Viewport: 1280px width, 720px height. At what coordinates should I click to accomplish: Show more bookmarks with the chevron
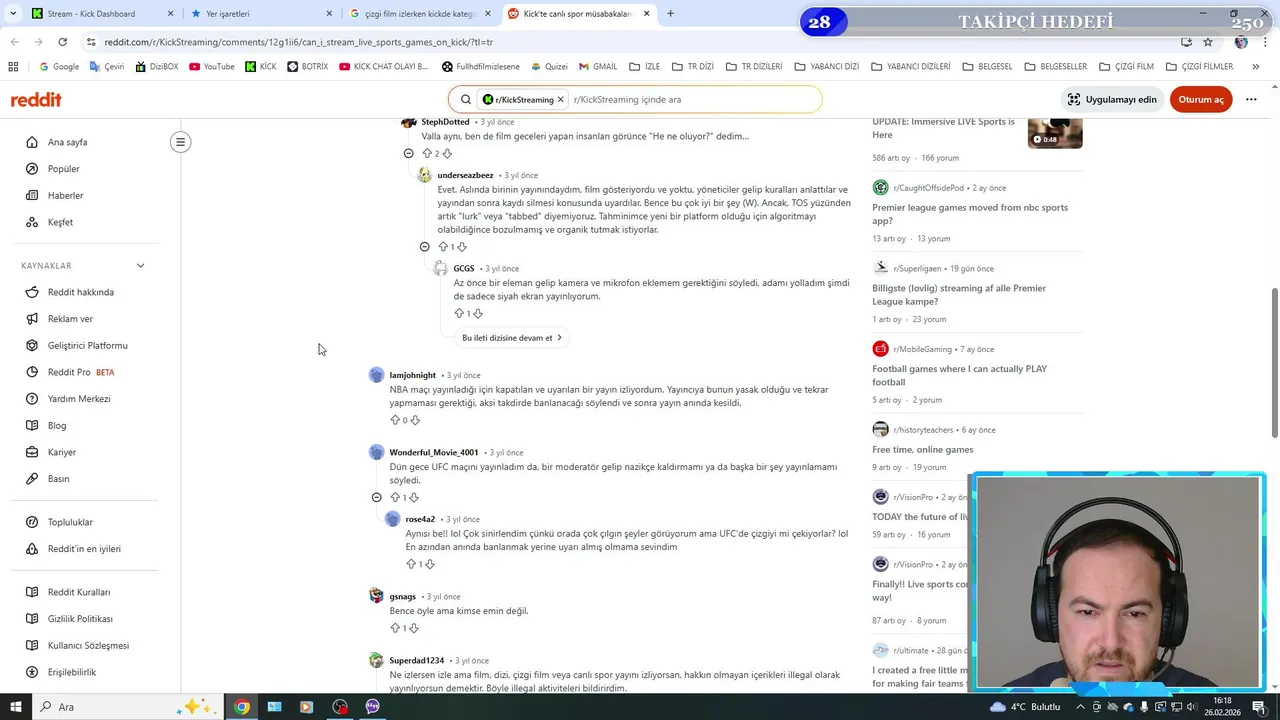point(1255,67)
